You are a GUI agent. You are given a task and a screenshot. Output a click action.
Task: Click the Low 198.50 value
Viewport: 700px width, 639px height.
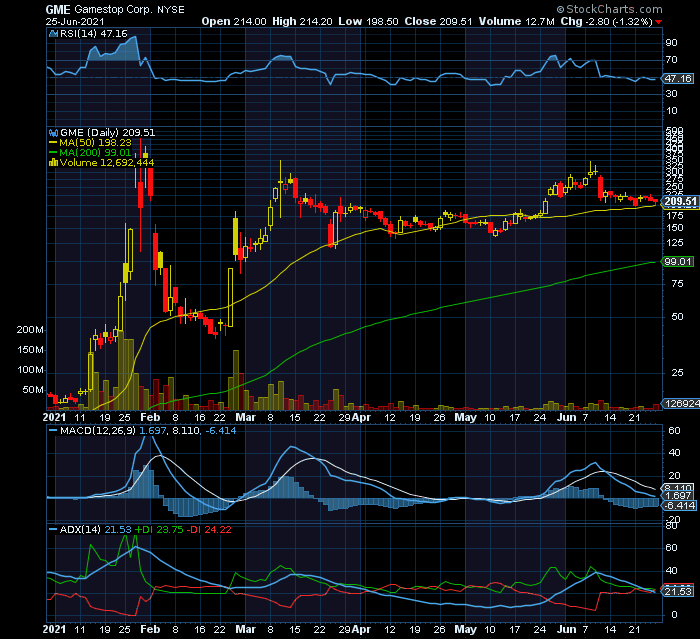tap(368, 21)
